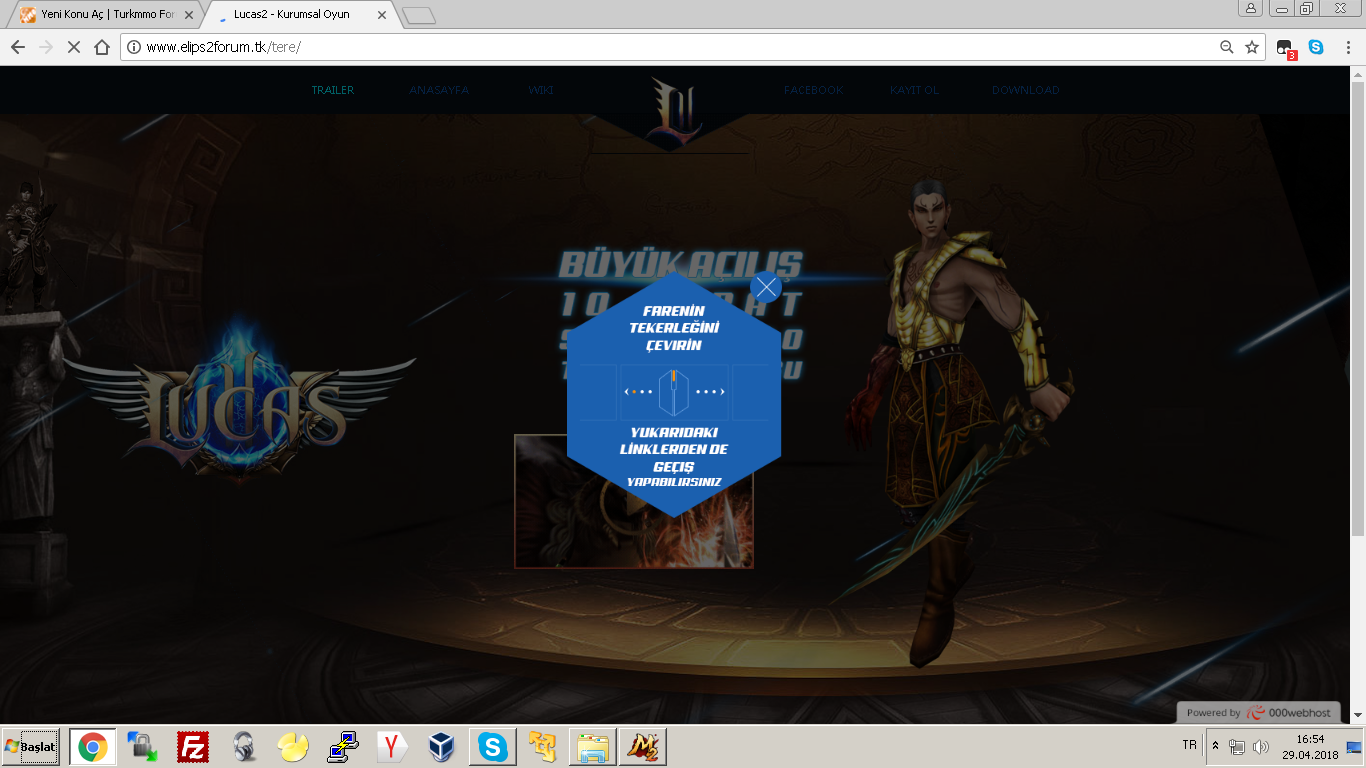Close the blue hexagon popup
The height and width of the screenshot is (768, 1366).
766,288
